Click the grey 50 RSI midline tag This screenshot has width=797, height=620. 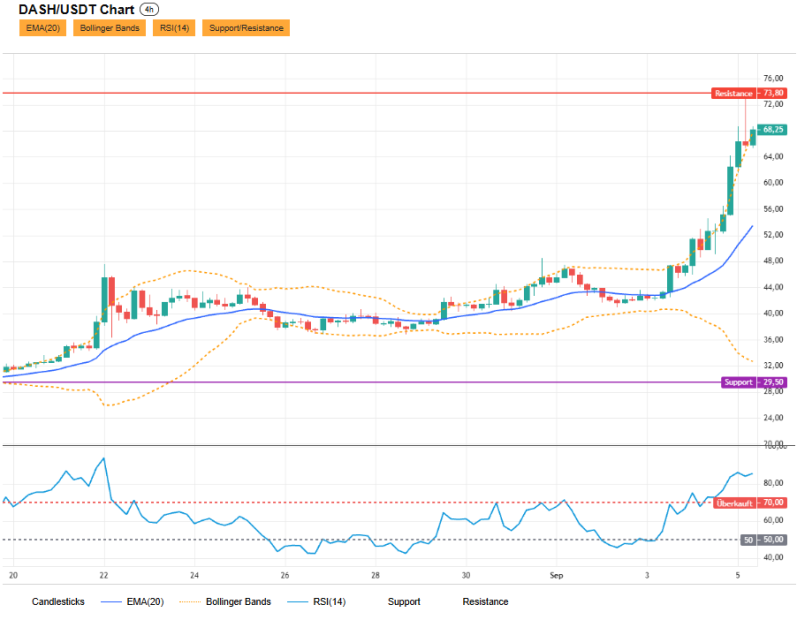coord(748,540)
